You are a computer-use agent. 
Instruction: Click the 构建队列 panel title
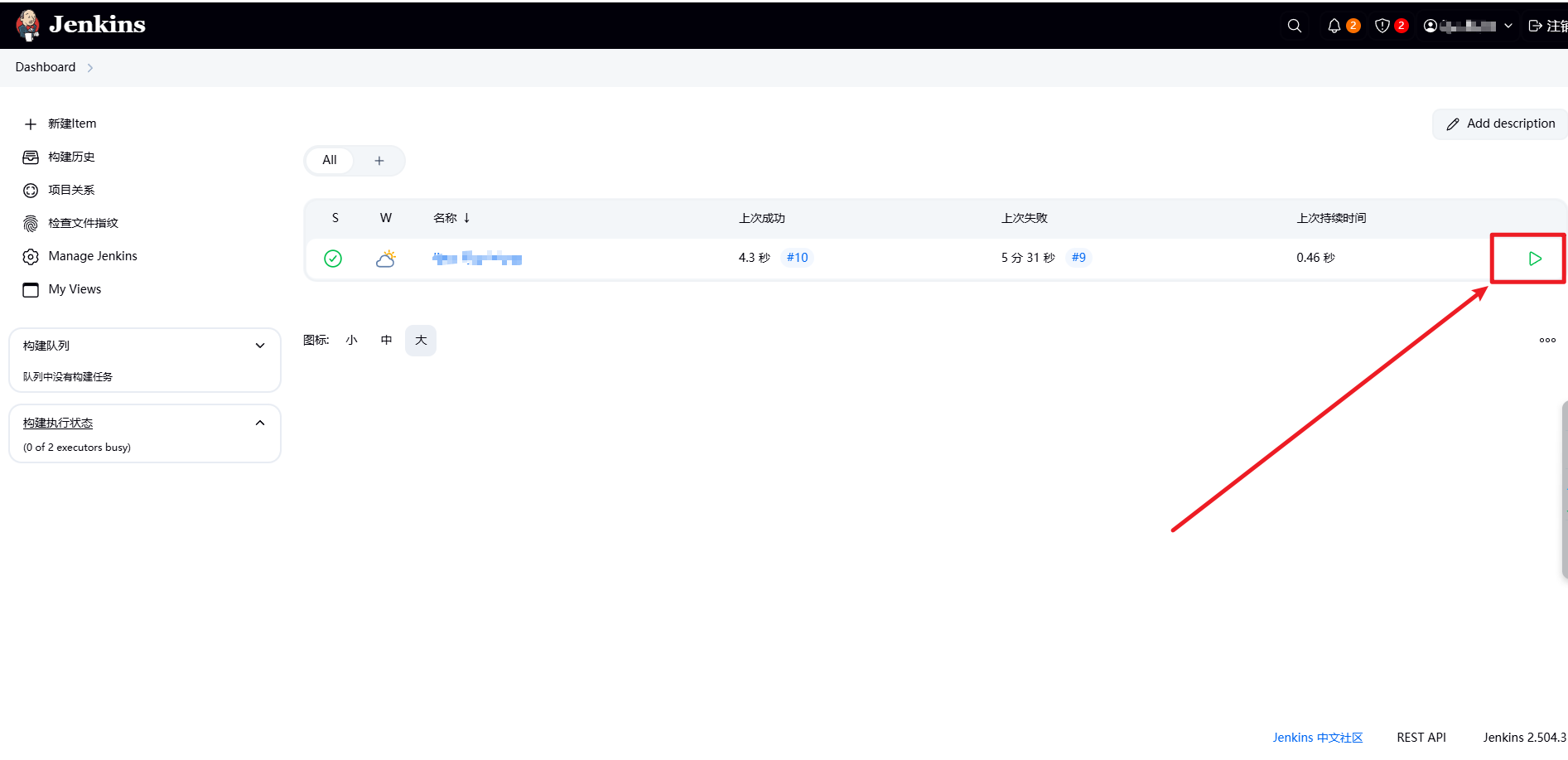click(x=46, y=346)
